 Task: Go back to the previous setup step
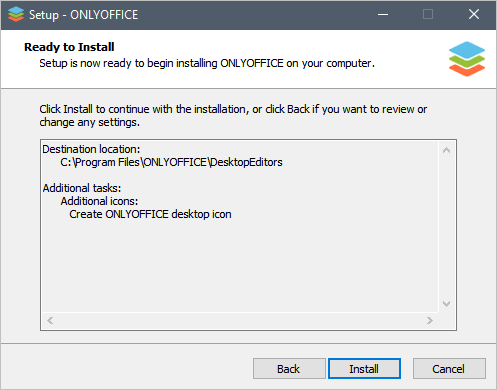coord(289,369)
